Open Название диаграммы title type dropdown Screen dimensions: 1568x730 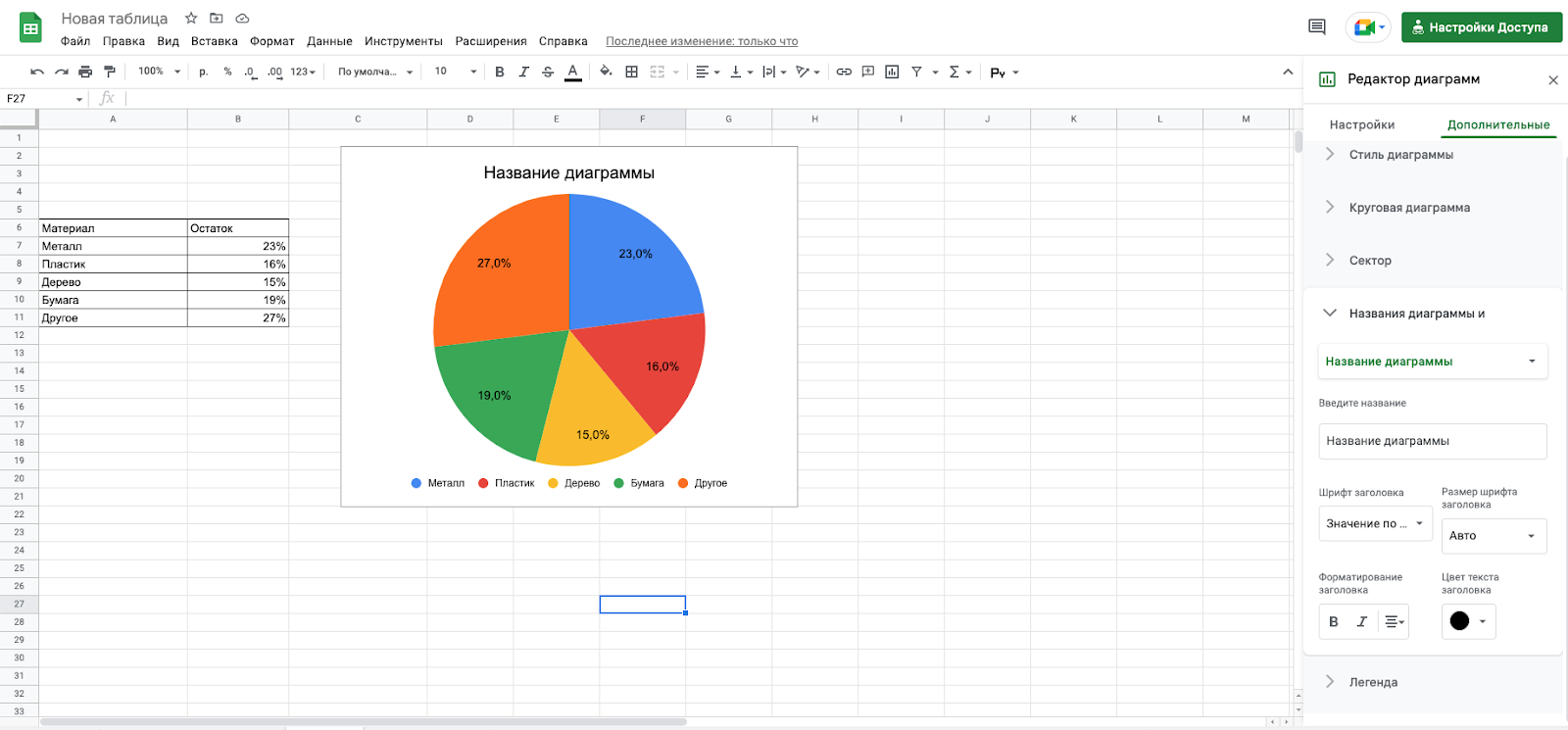[1432, 362]
